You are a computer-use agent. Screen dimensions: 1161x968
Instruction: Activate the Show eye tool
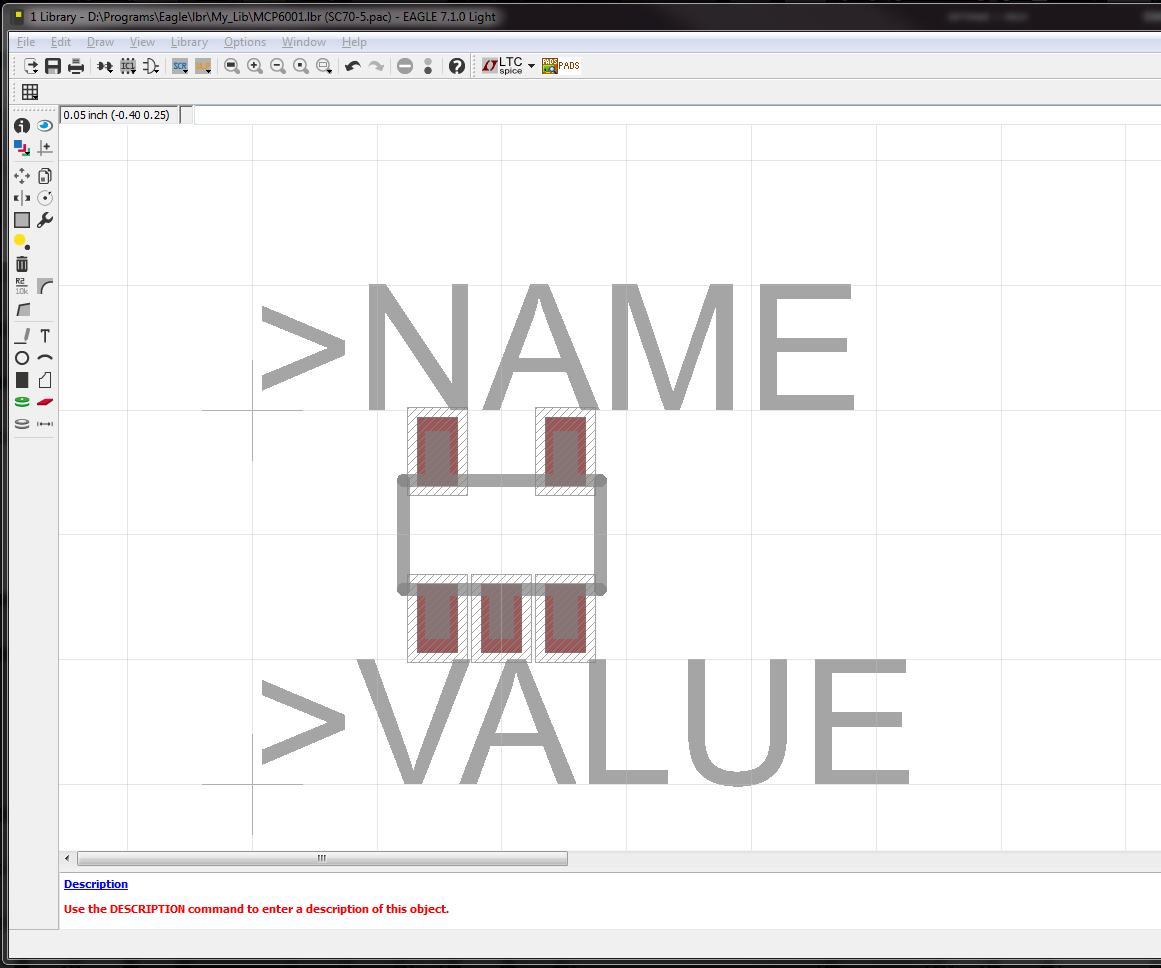(44, 126)
